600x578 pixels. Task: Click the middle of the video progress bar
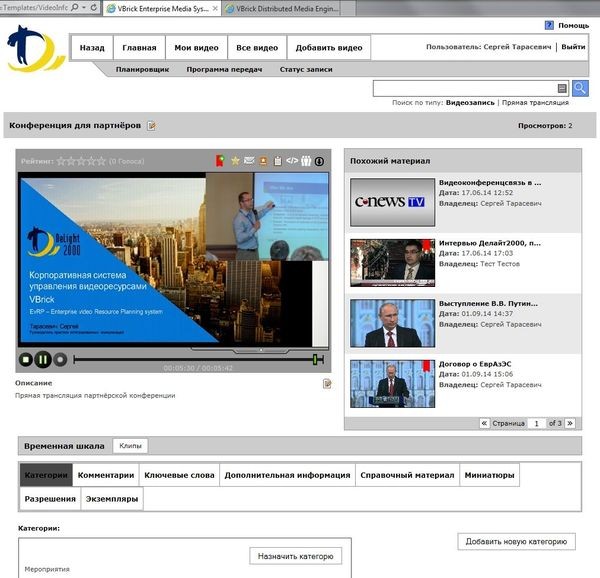coord(199,359)
